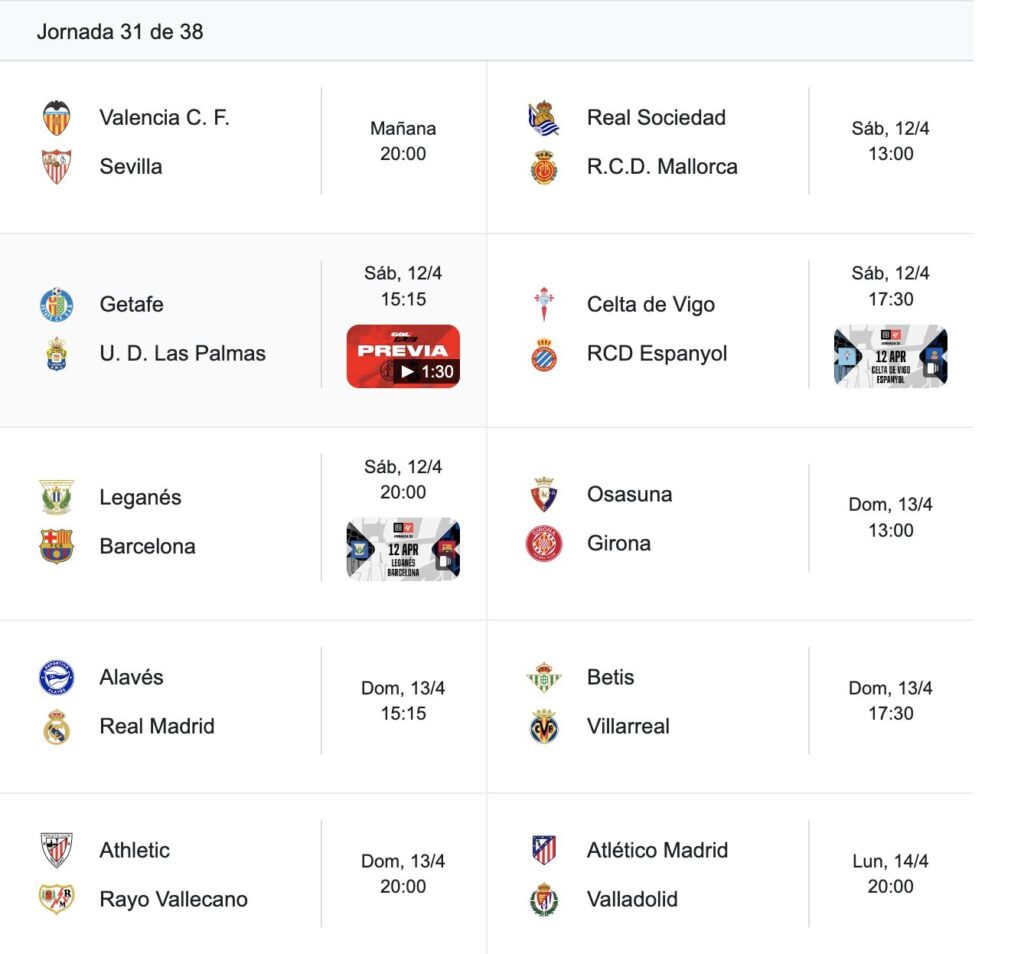
Task: Click the Valencia C. F. crest icon
Action: pos(56,118)
